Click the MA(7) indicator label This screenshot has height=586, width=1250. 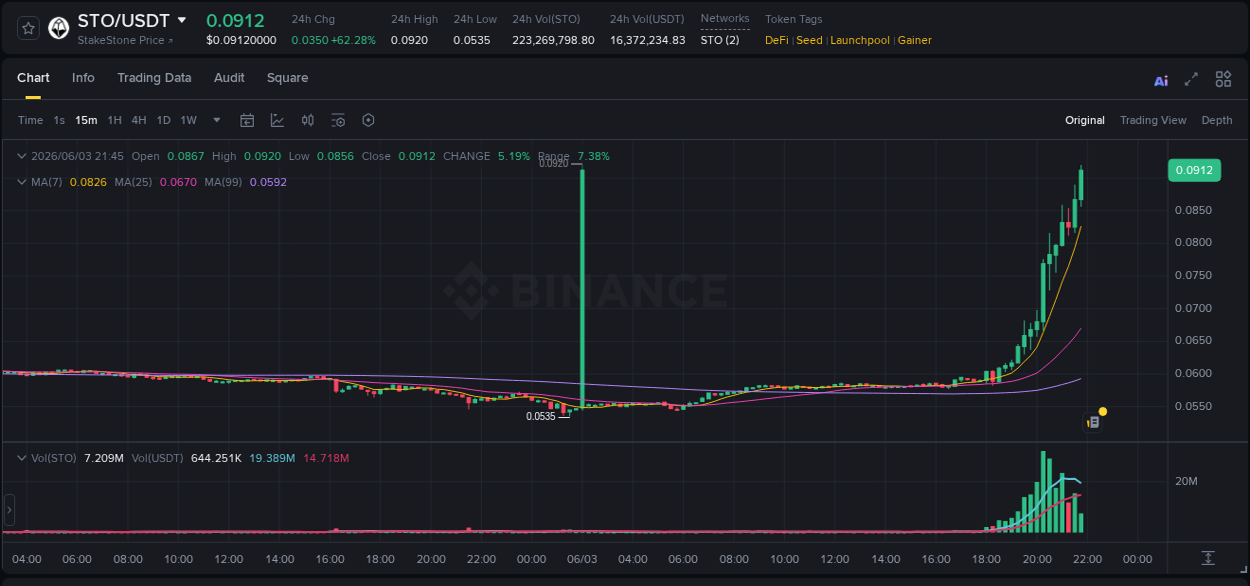point(47,182)
